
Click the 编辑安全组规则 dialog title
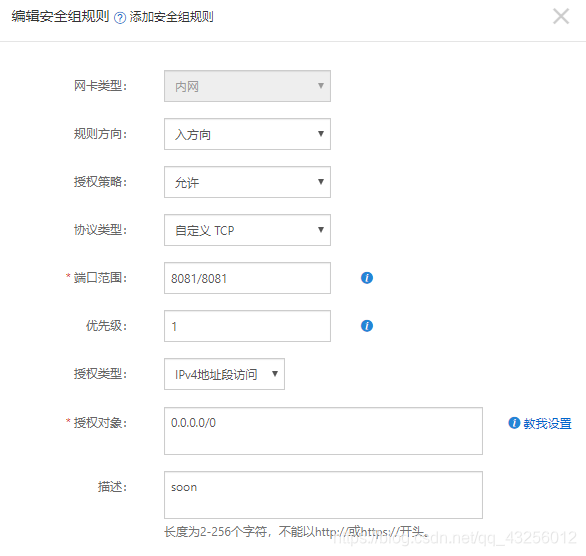tap(60, 16)
